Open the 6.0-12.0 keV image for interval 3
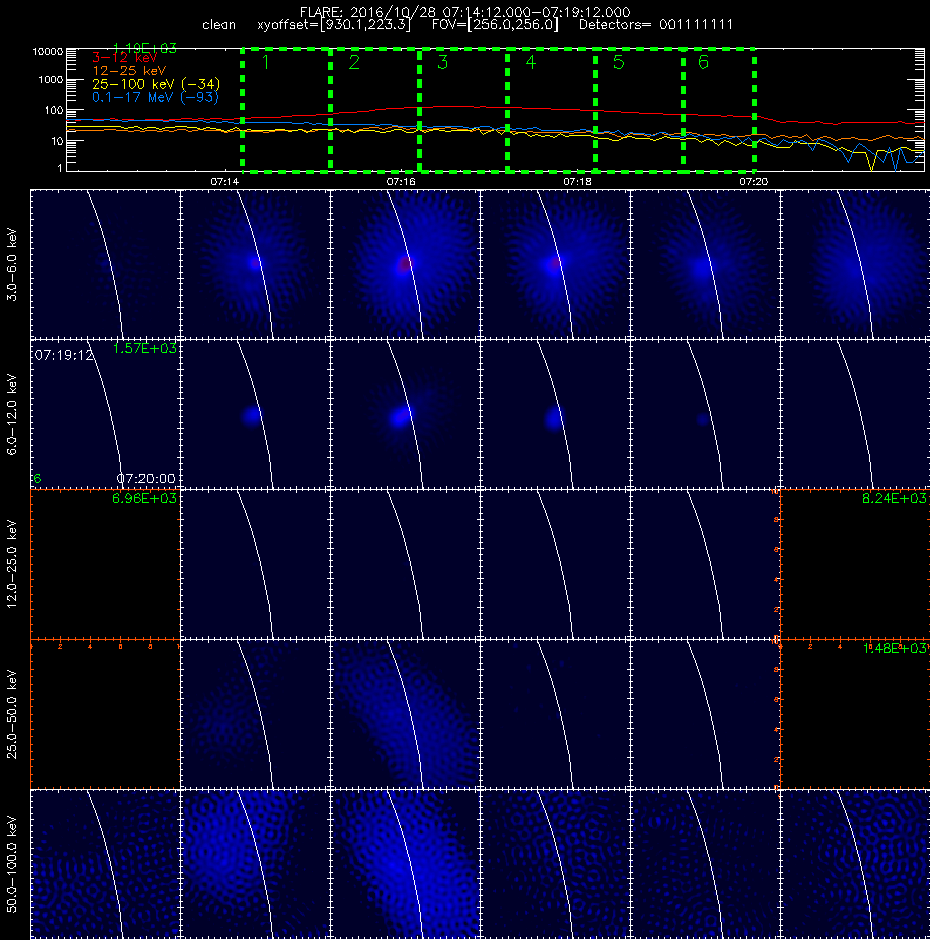The image size is (930, 940). [405, 414]
